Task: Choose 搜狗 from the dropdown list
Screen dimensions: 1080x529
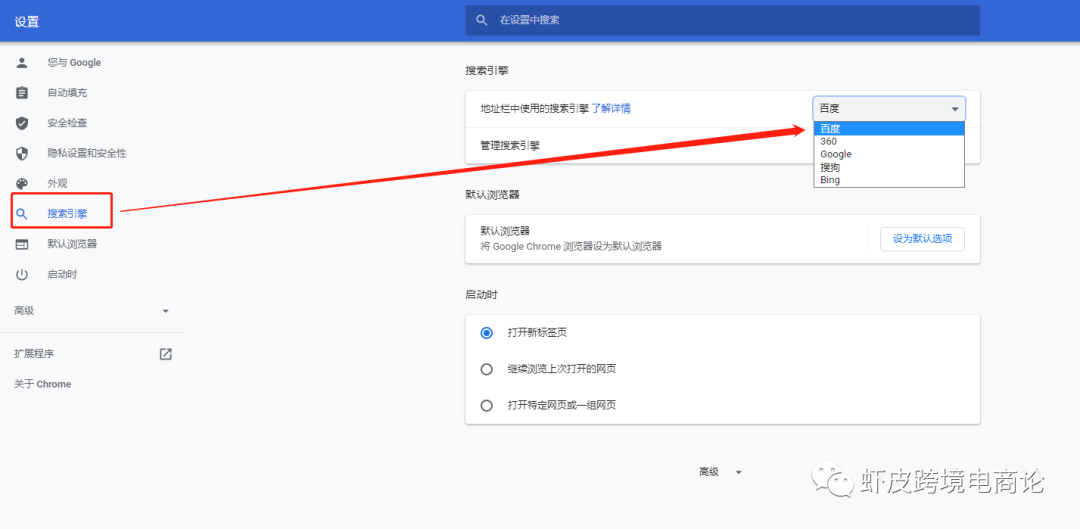Action: click(889, 167)
